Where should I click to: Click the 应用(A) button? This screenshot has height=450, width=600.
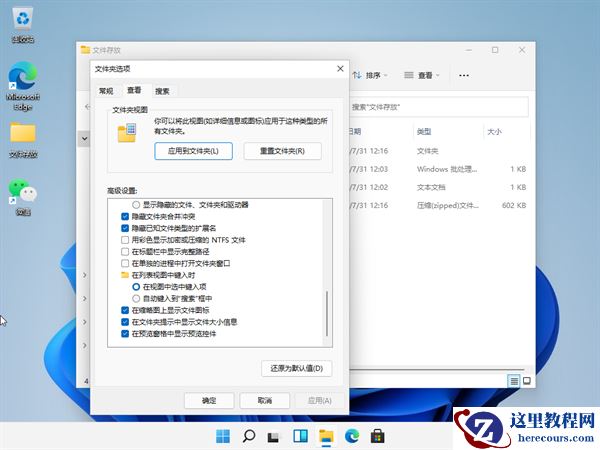pos(320,401)
